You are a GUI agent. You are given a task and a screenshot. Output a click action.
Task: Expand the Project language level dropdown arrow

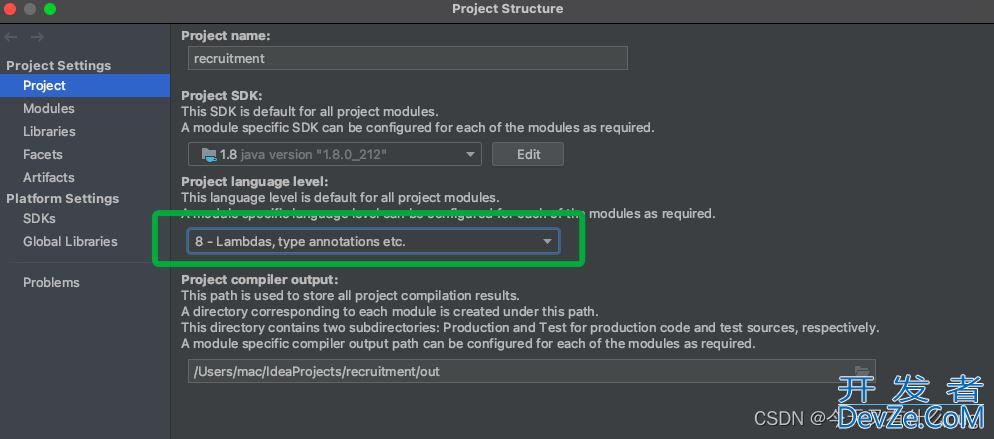coord(547,241)
